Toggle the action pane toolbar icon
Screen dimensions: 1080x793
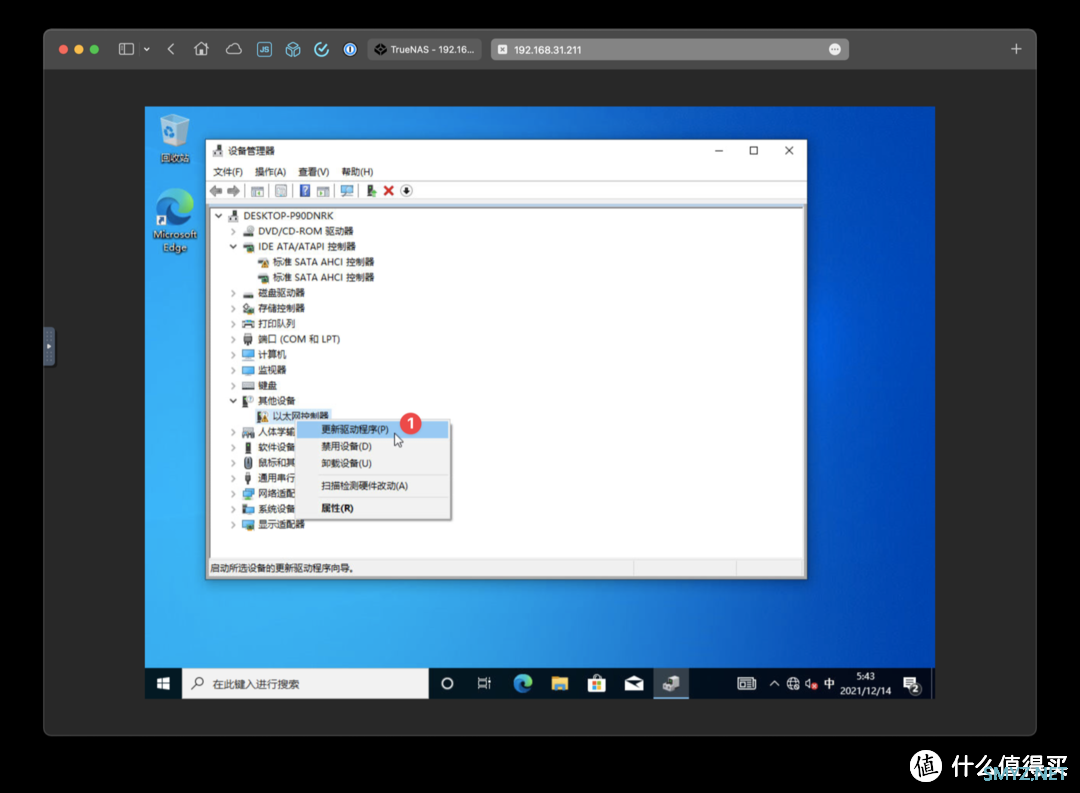[322, 191]
